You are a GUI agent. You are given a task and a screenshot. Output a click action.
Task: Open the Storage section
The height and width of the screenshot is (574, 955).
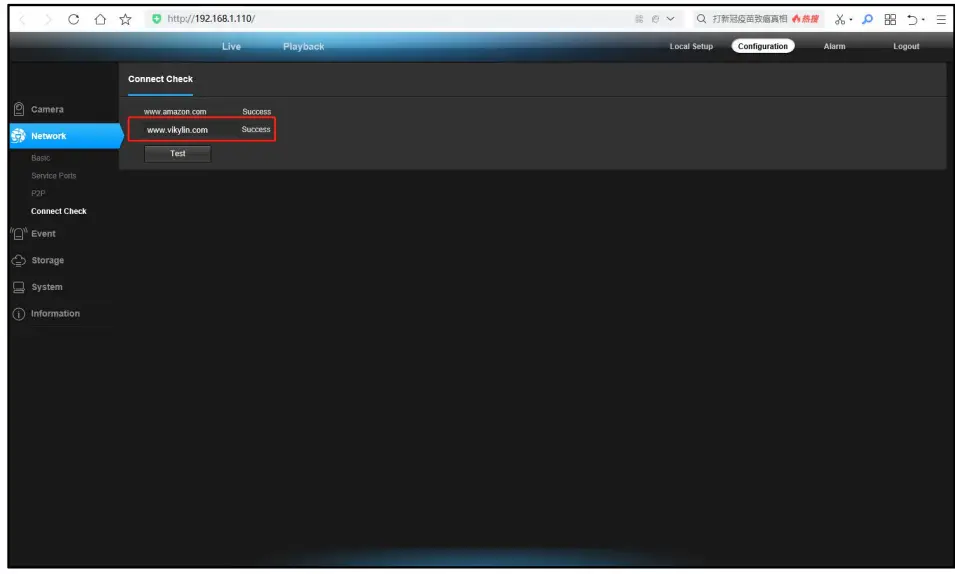coord(48,260)
